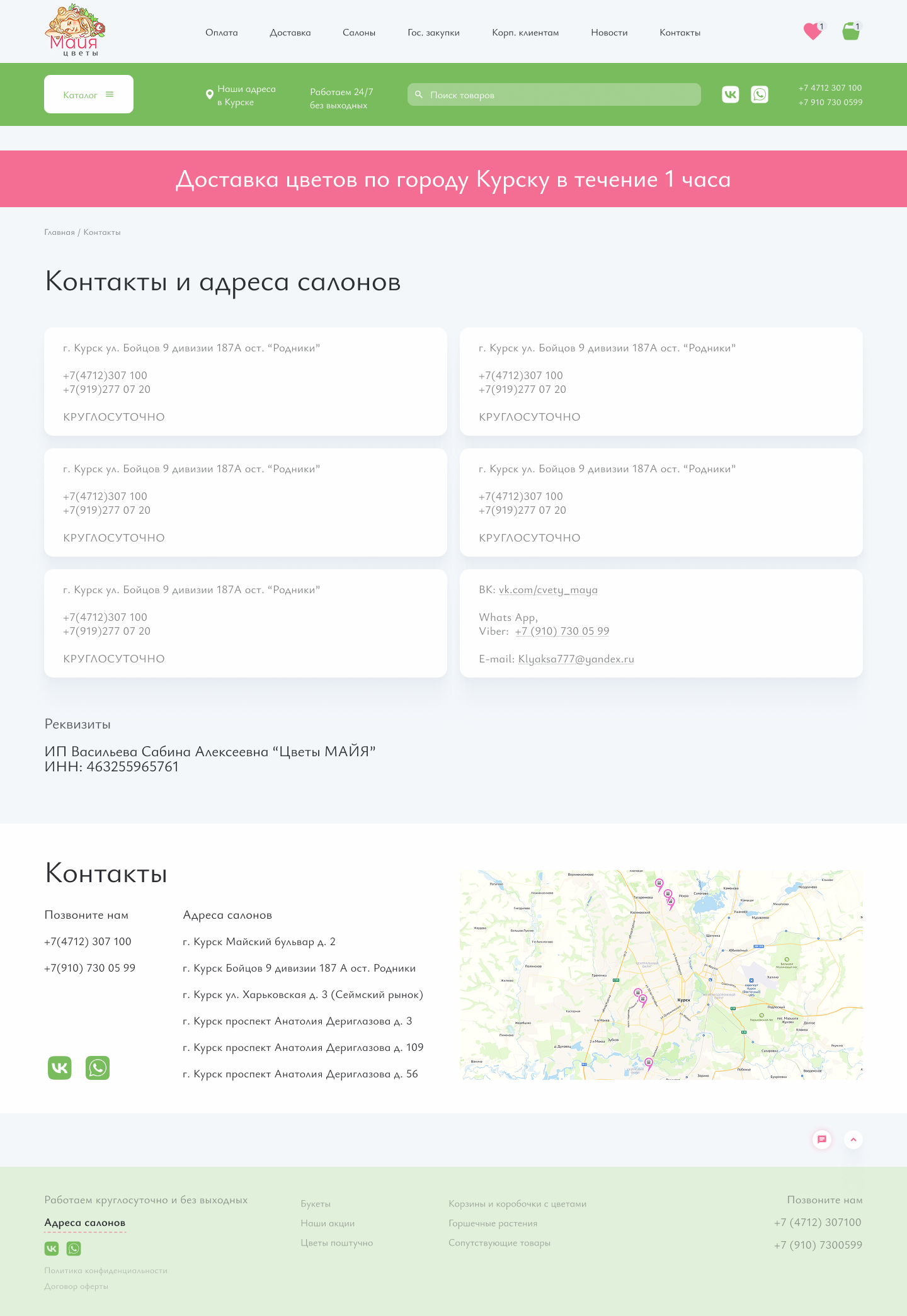Click the Наши адреса в Курске link
The width and height of the screenshot is (907, 1316).
(246, 95)
